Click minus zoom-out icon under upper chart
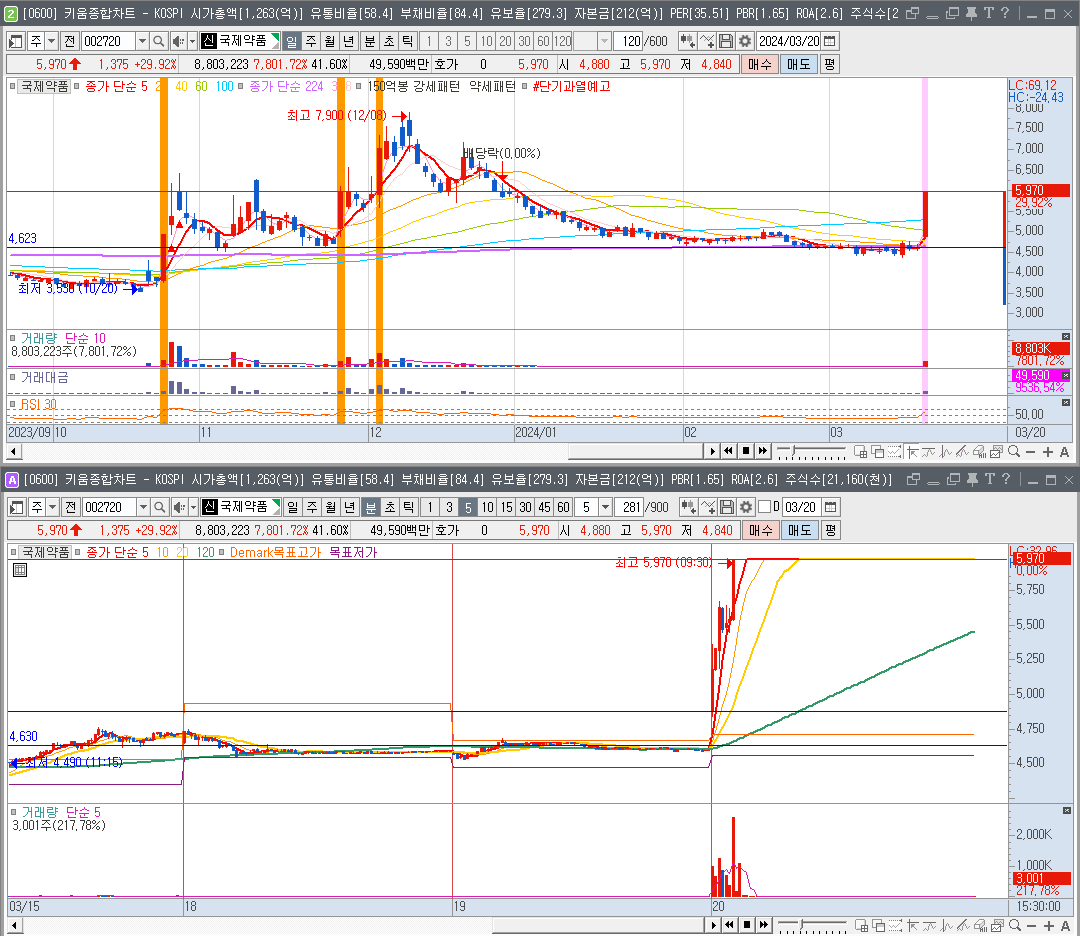1080x936 pixels. (1030, 452)
